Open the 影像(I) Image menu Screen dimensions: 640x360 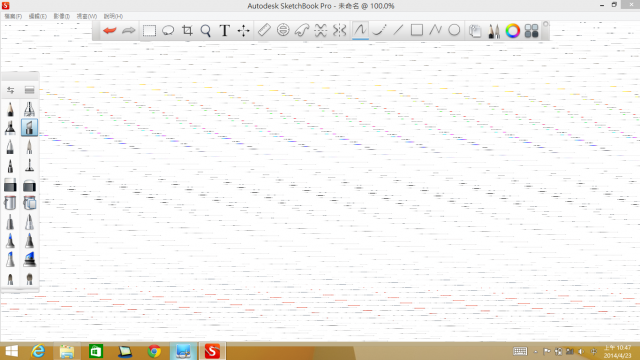[62, 16]
